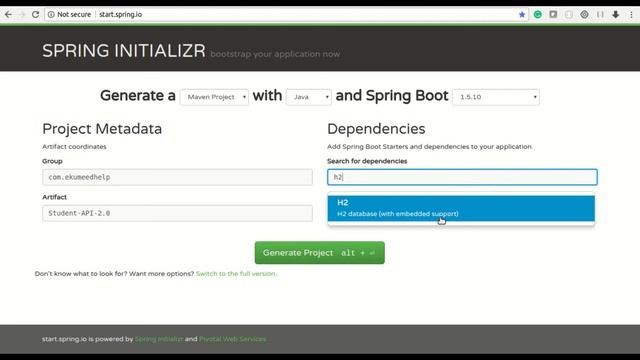
Task: Open the Chrome three-dot menu
Action: click(631, 14)
